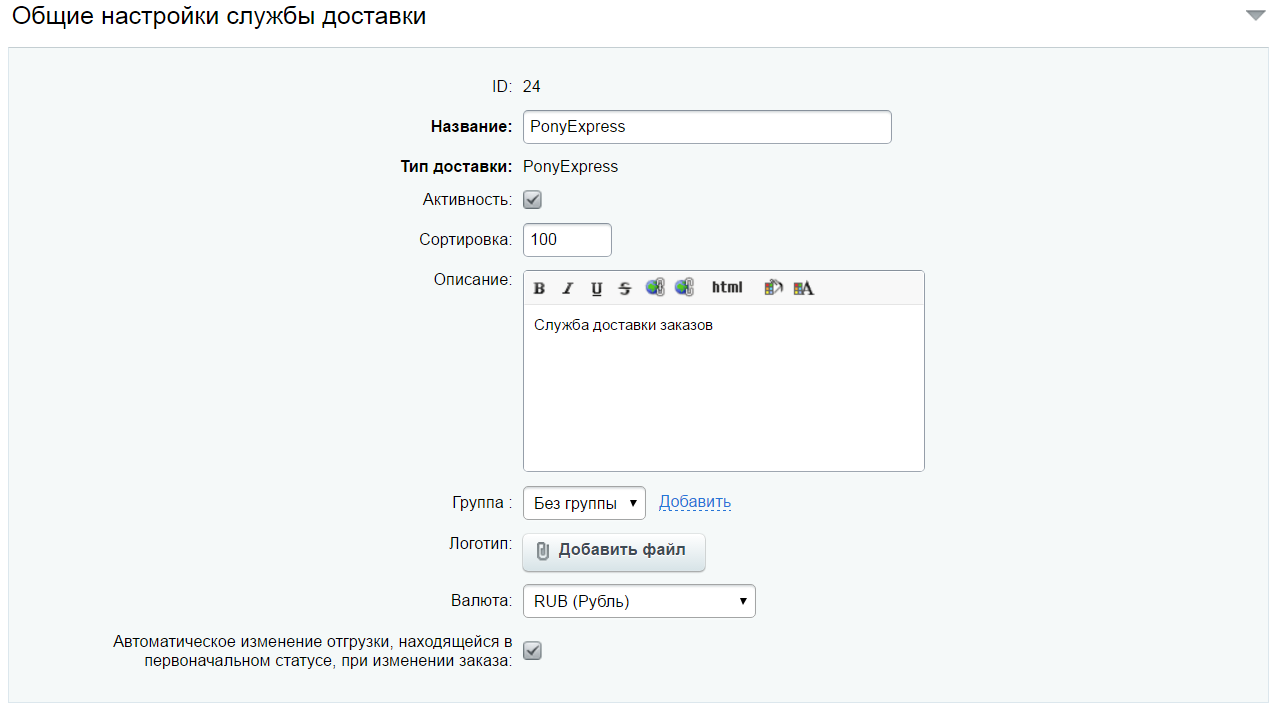Insert a hyperlink in the description
Image resolution: width=1283 pixels, height=714 pixels.
[x=655, y=288]
